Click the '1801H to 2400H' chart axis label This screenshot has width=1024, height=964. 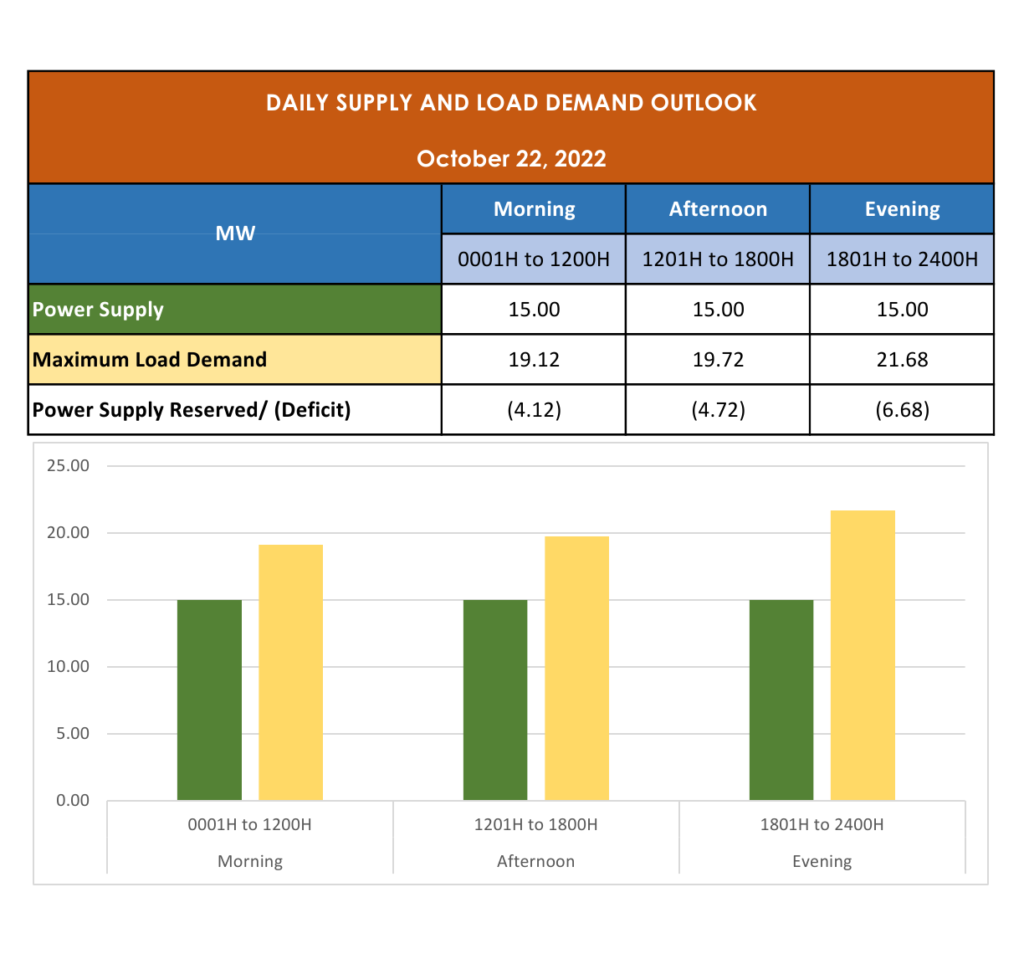click(x=822, y=825)
